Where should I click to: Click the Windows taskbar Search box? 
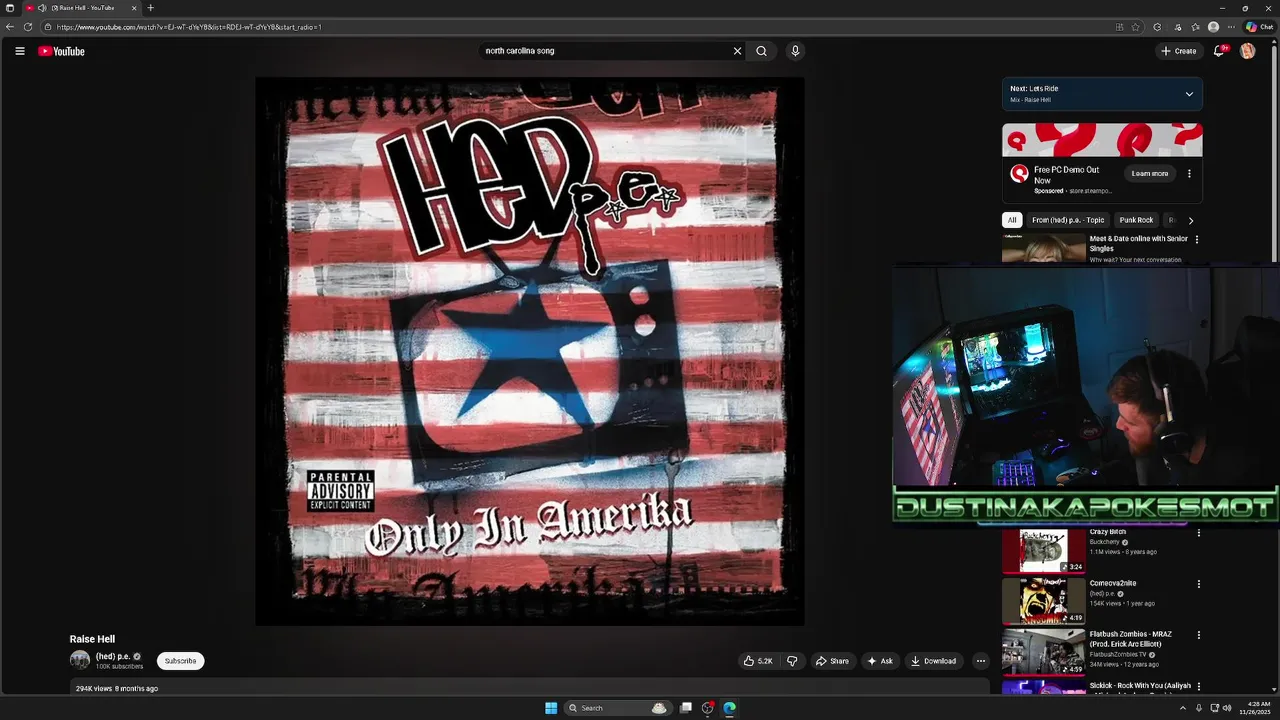(x=616, y=708)
